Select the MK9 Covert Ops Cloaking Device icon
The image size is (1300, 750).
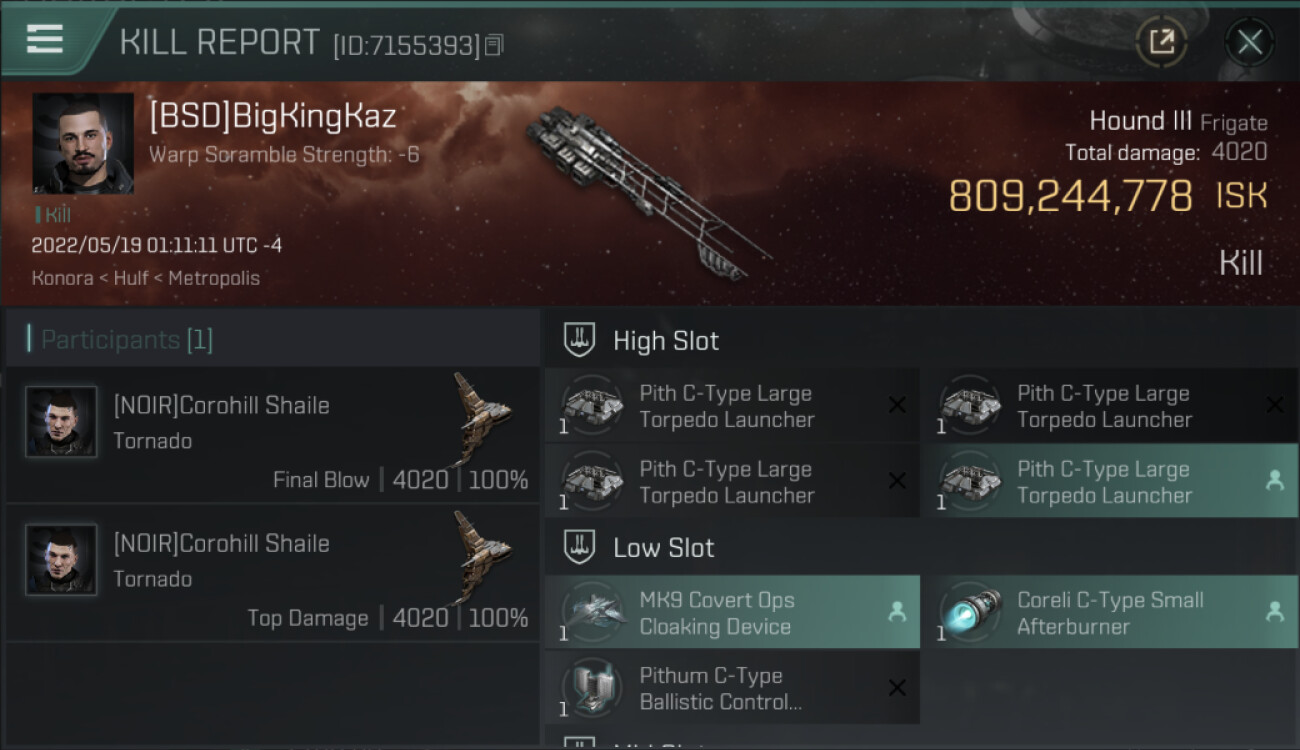[593, 612]
